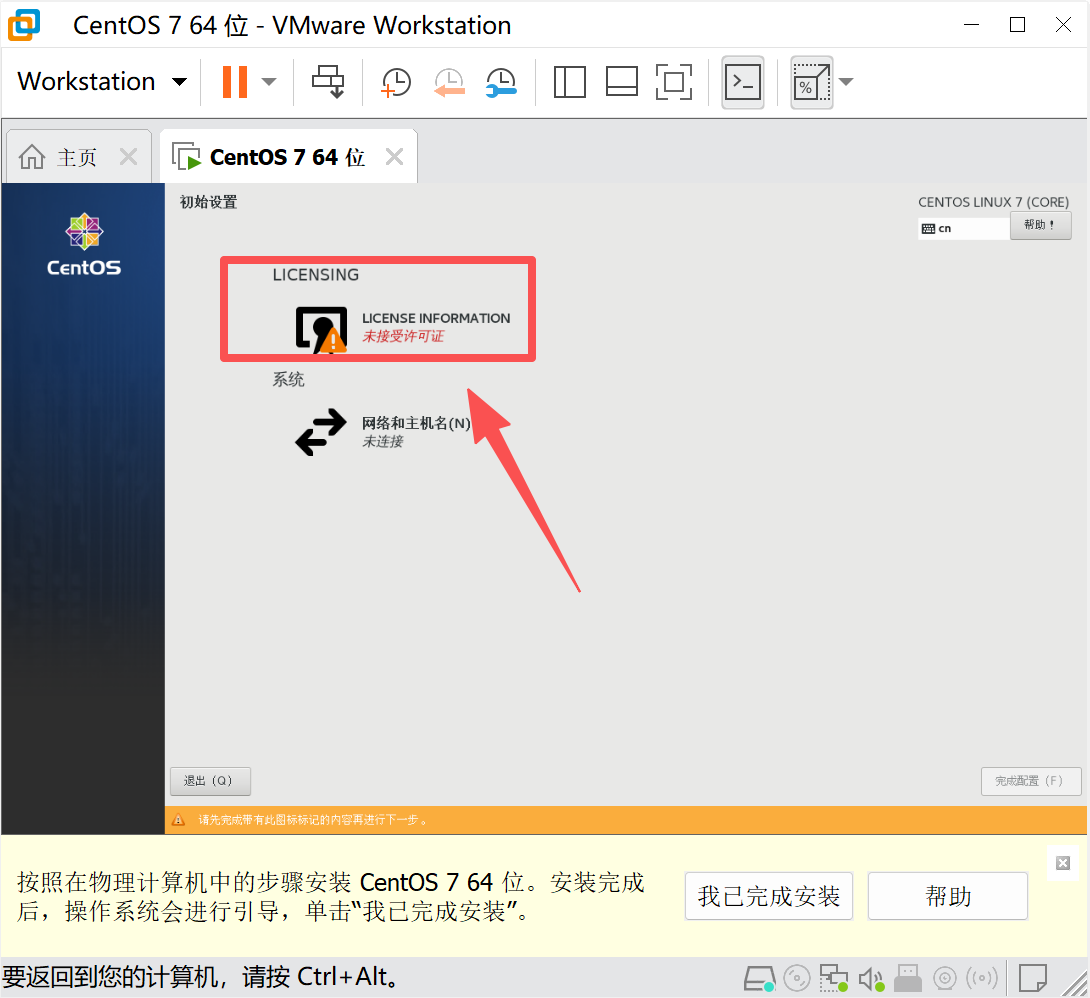1090x998 pixels.
Task: Click the 未接受许可证 status text
Action: pyautogui.click(x=403, y=336)
